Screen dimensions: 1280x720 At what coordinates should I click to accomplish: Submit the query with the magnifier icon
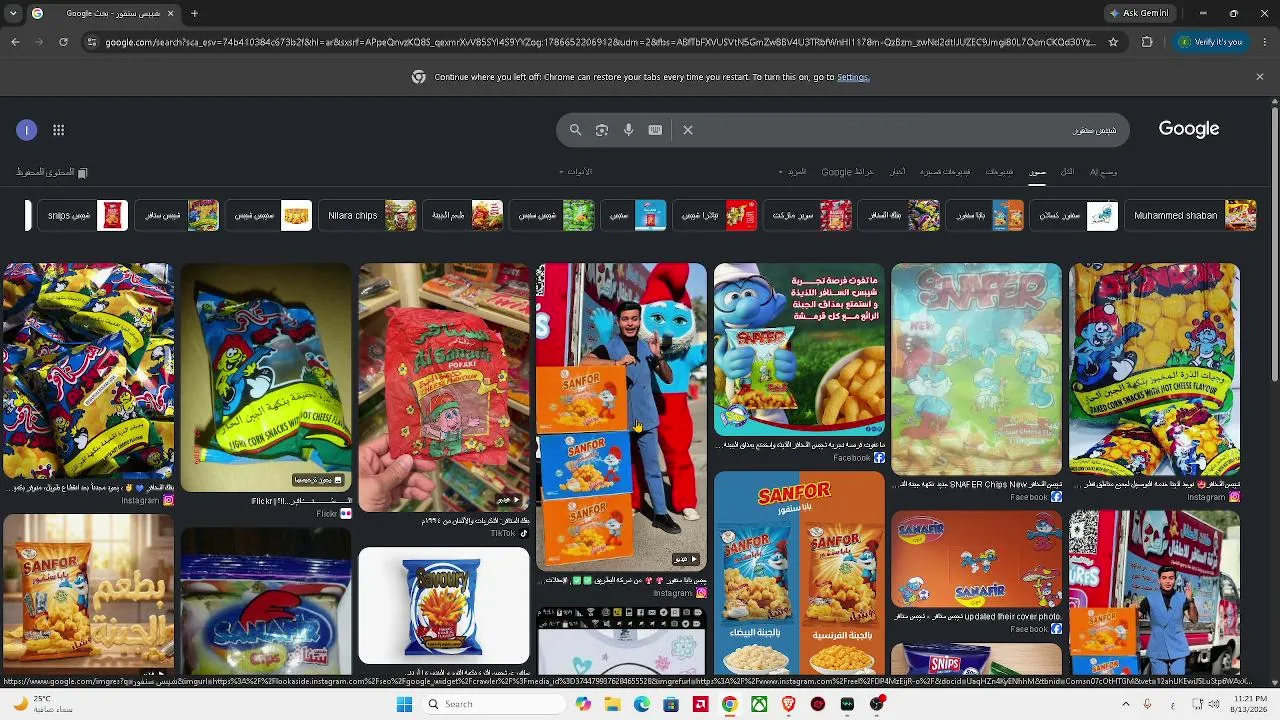pos(575,130)
